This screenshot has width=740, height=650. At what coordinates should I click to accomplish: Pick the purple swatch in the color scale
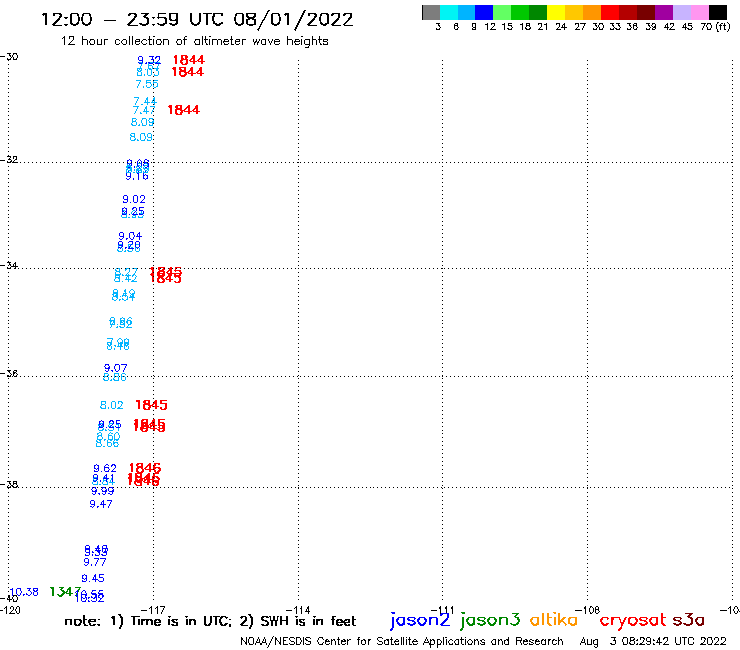(664, 12)
